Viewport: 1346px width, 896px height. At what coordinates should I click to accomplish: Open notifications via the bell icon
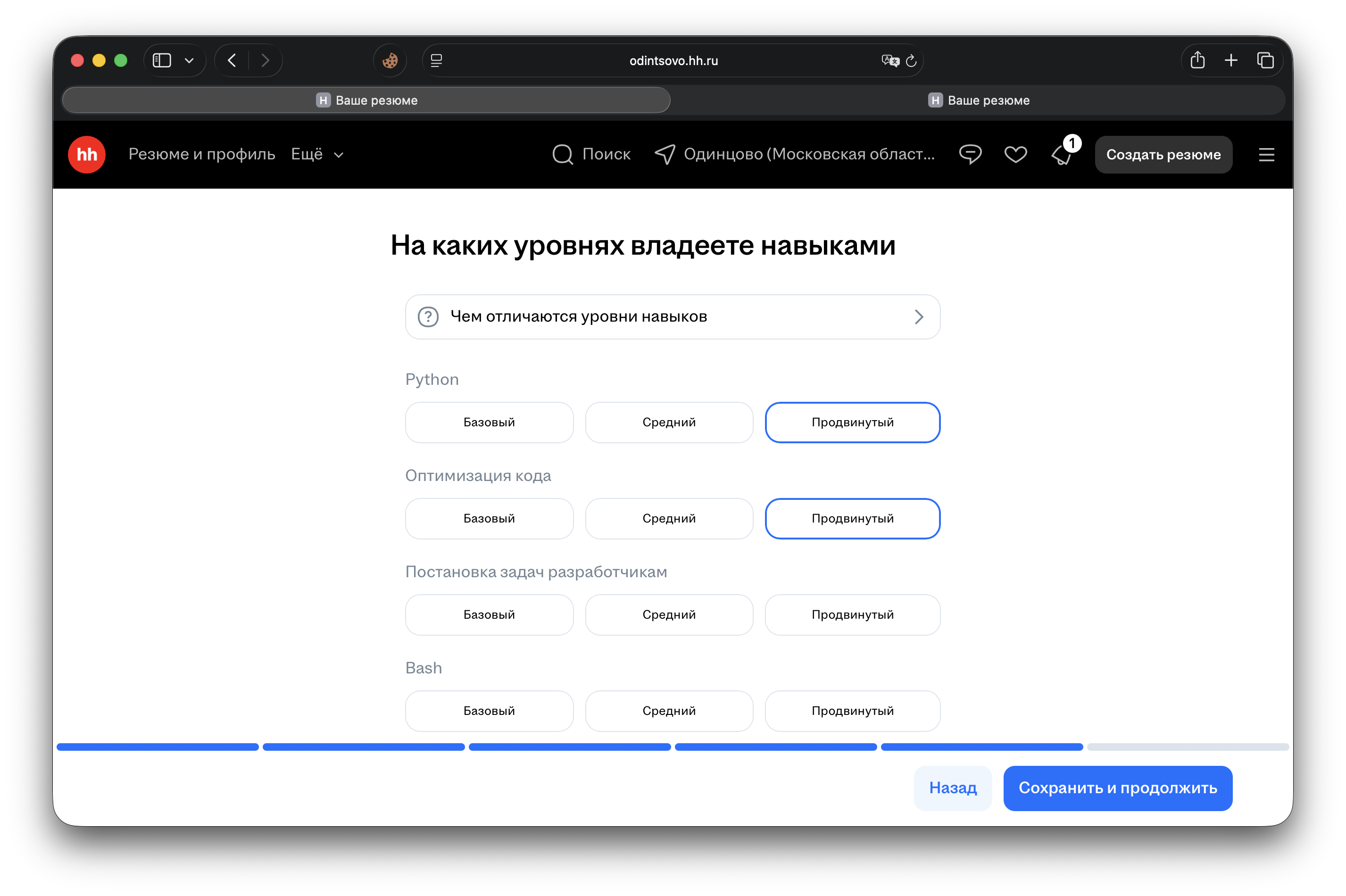pos(1062,156)
